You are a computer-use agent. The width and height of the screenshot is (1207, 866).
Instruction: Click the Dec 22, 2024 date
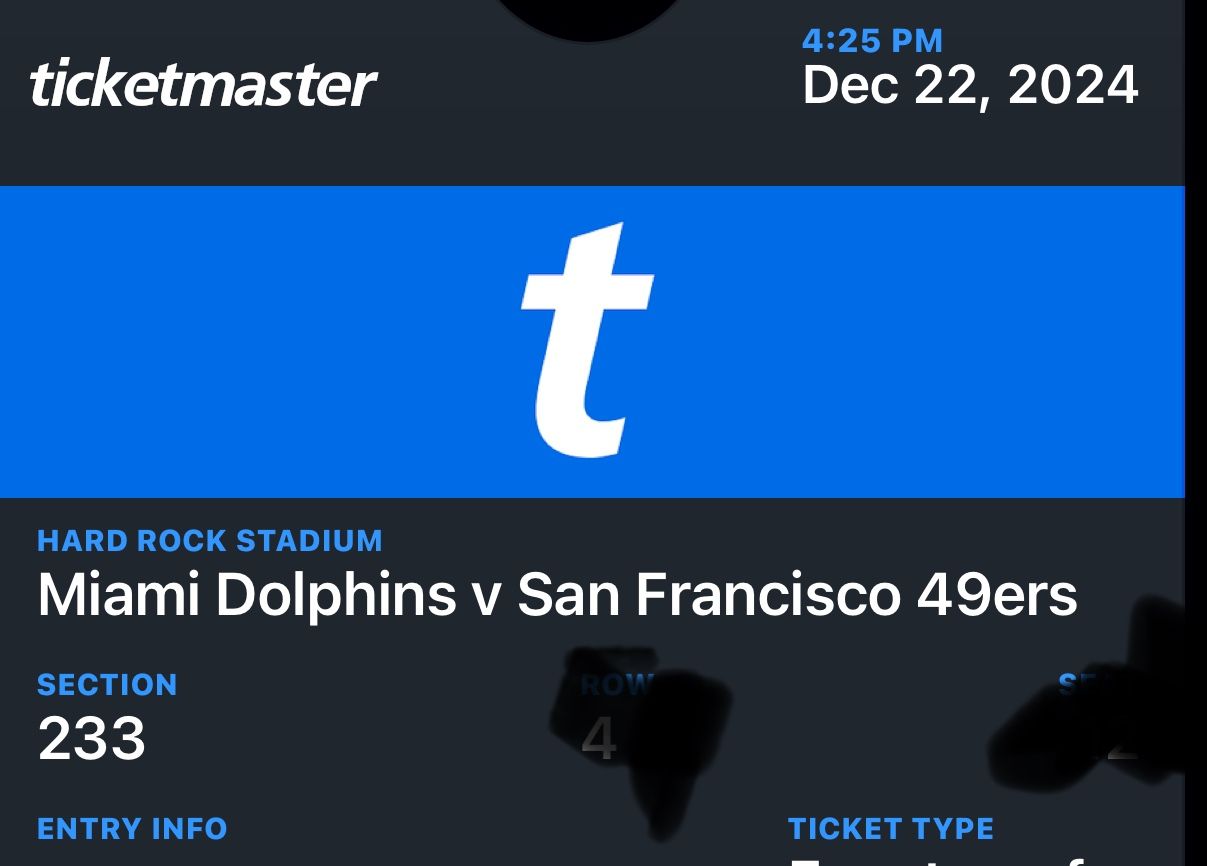click(970, 85)
